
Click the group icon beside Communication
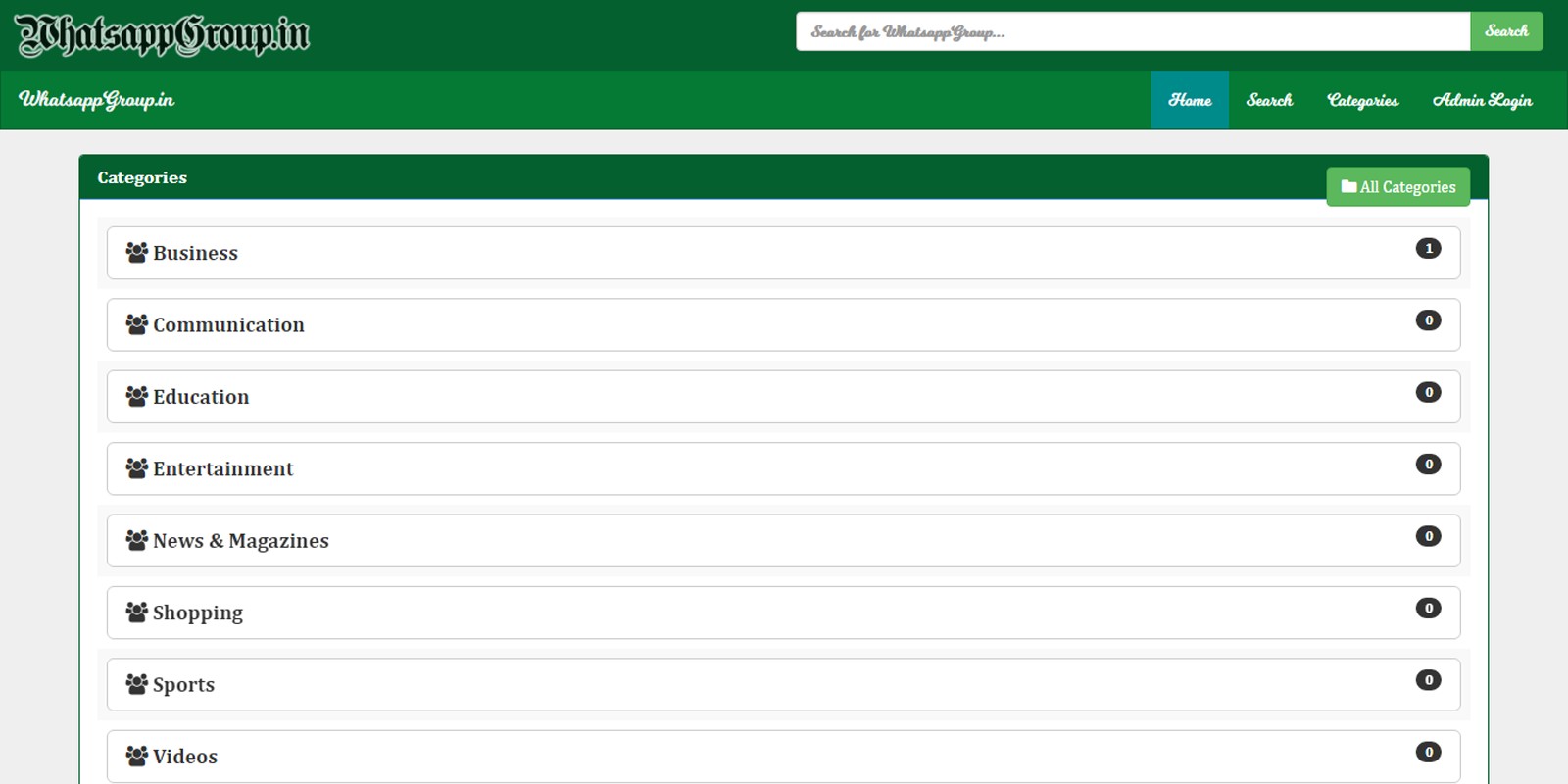coord(137,324)
